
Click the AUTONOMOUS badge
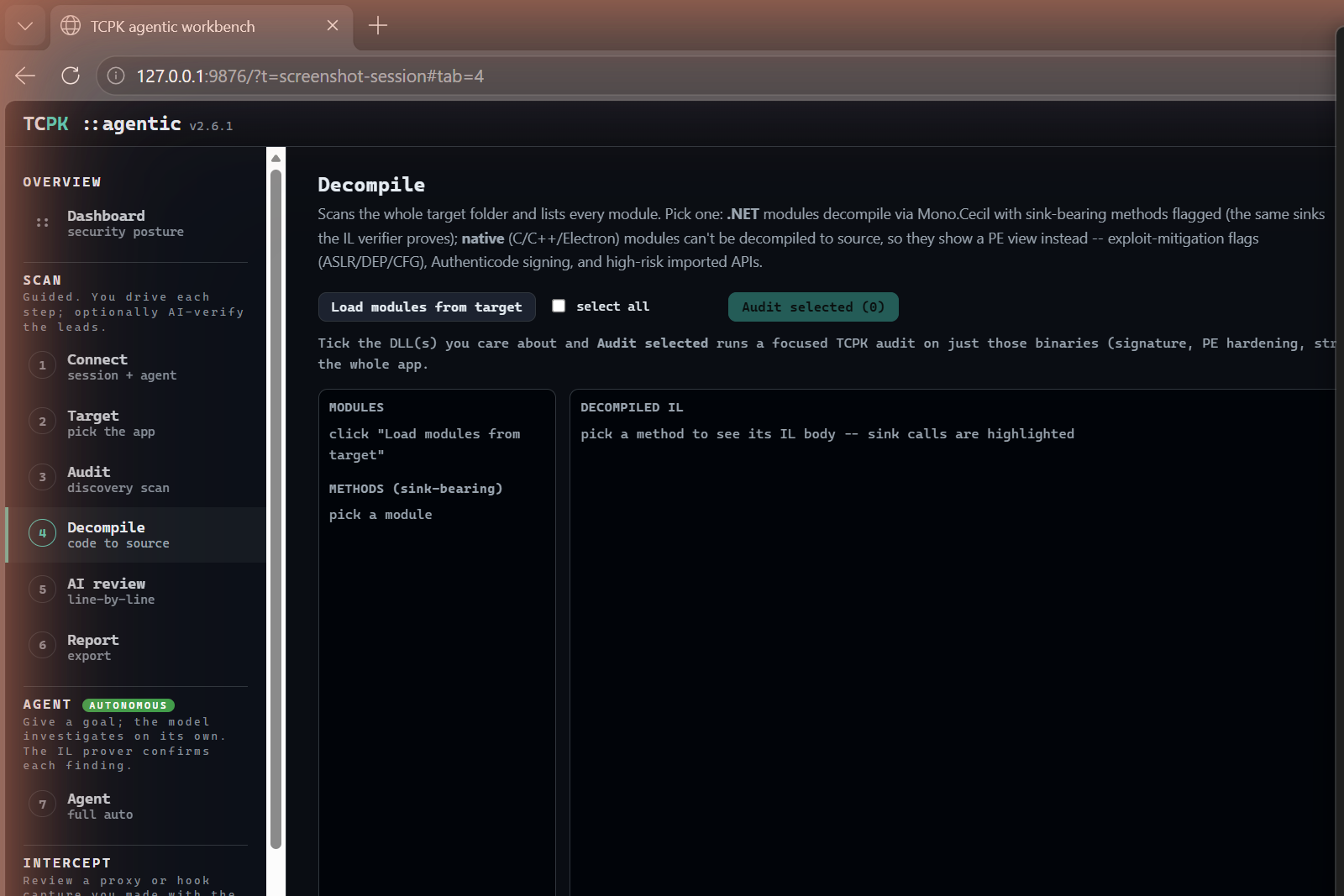[129, 705]
